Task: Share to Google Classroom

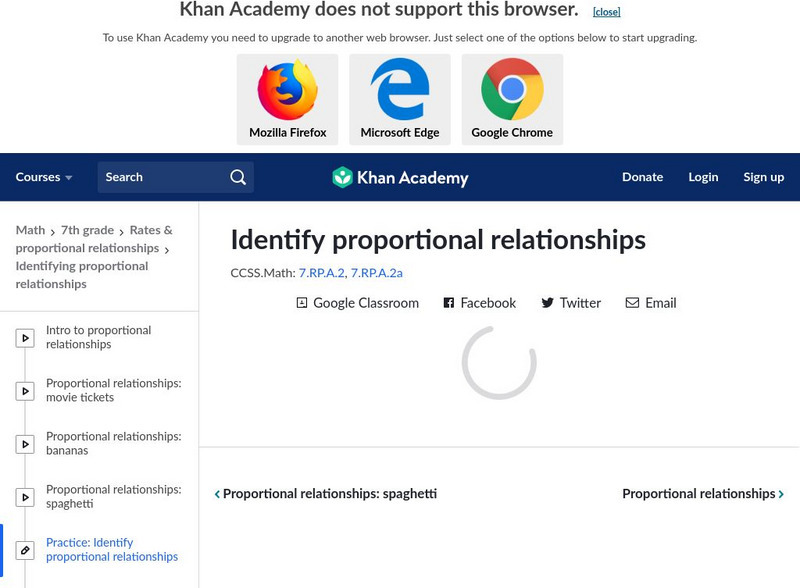Action: [x=357, y=303]
